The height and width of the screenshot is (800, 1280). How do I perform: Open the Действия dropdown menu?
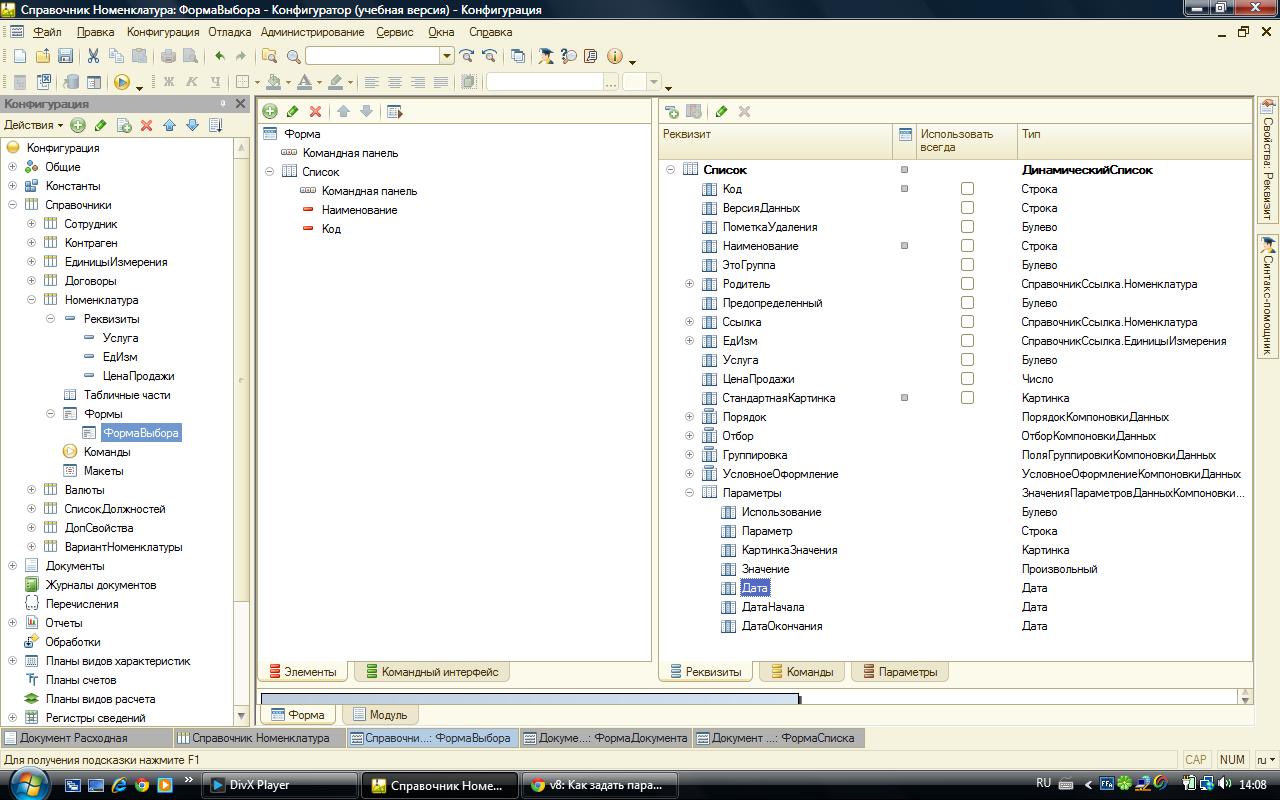tap(33, 125)
